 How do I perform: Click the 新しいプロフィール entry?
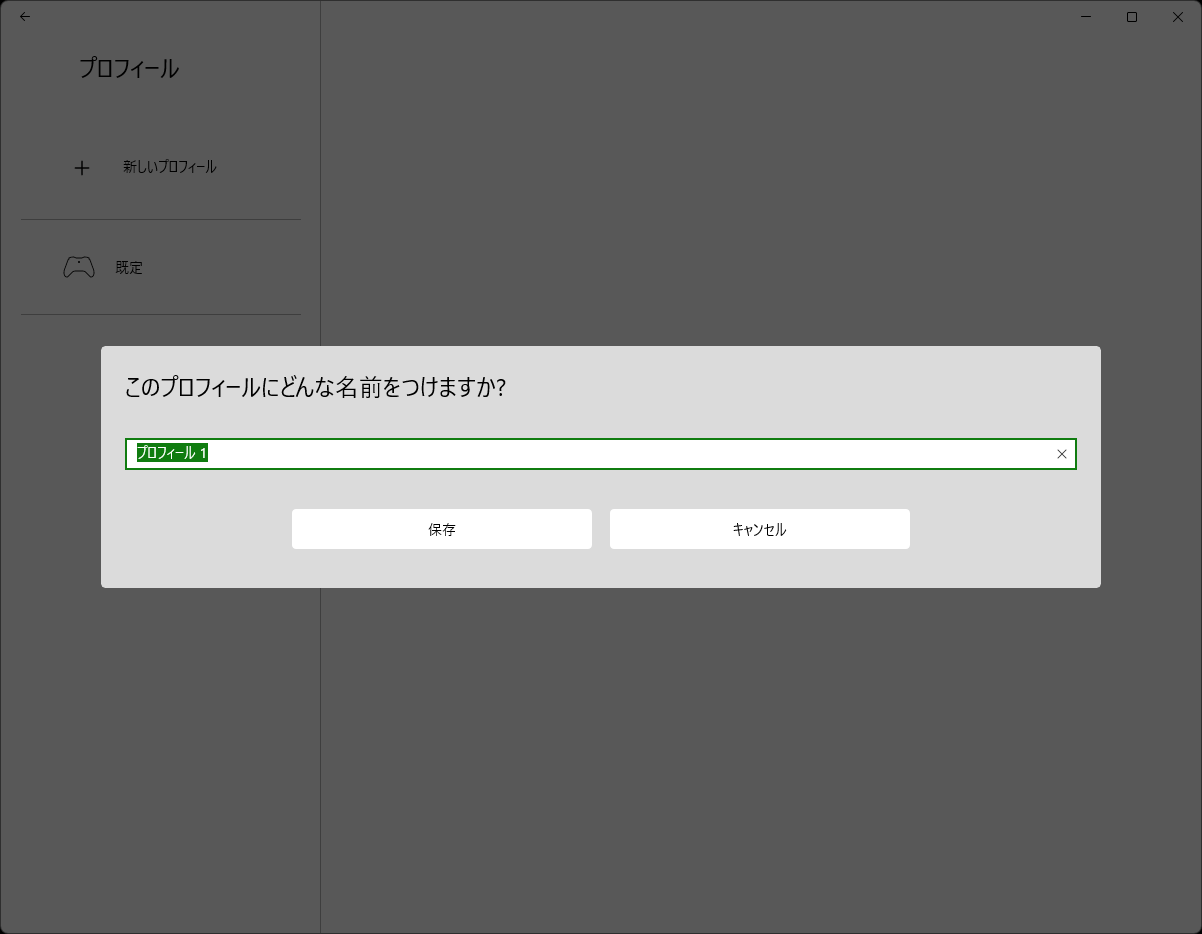(171, 166)
